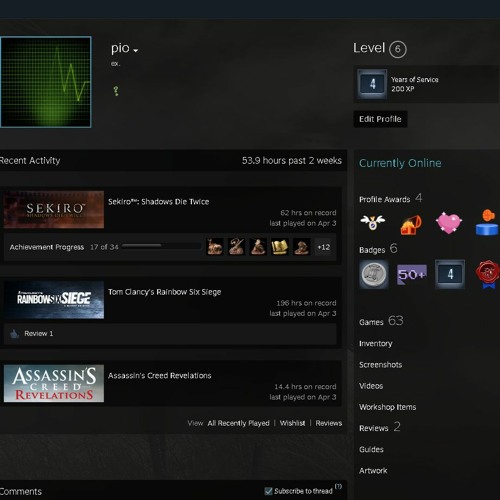Expand the +12 more achievements
This screenshot has width=500, height=500.
coord(324,247)
